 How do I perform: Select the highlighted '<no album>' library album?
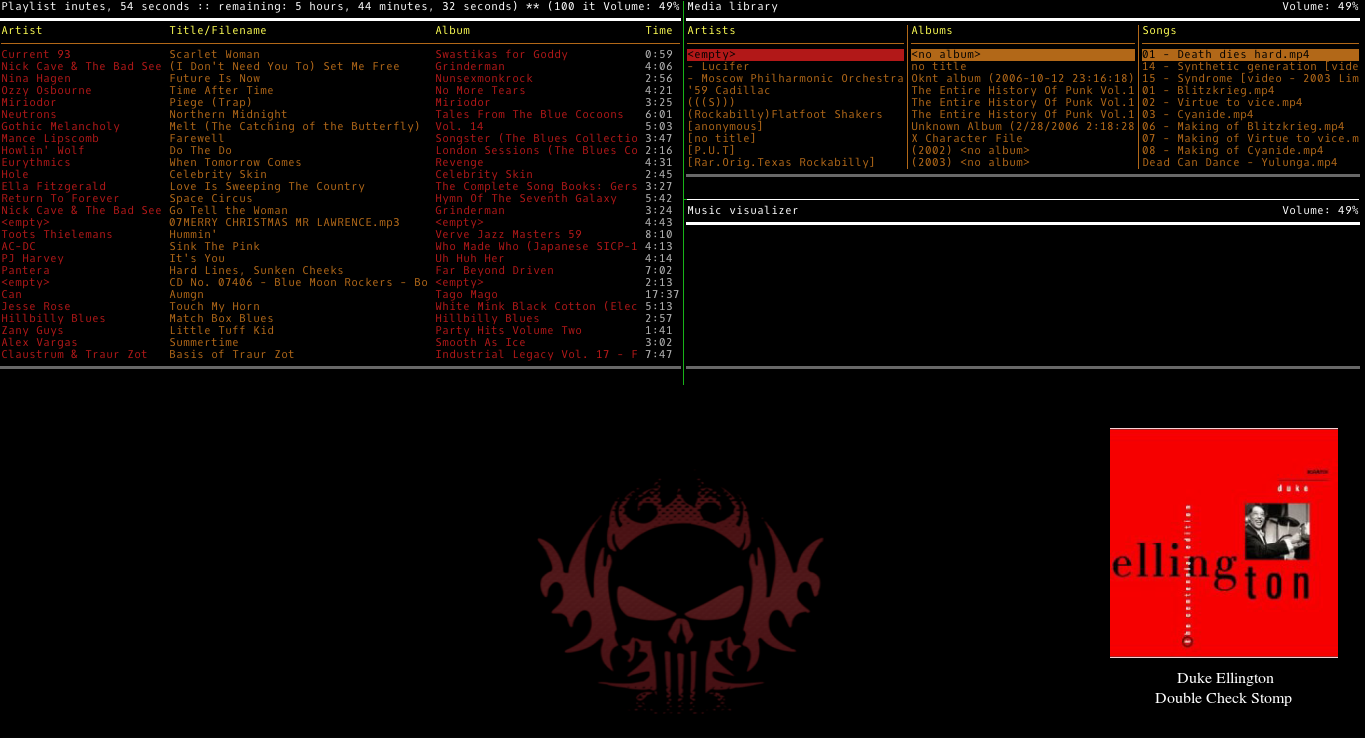click(x=1023, y=55)
